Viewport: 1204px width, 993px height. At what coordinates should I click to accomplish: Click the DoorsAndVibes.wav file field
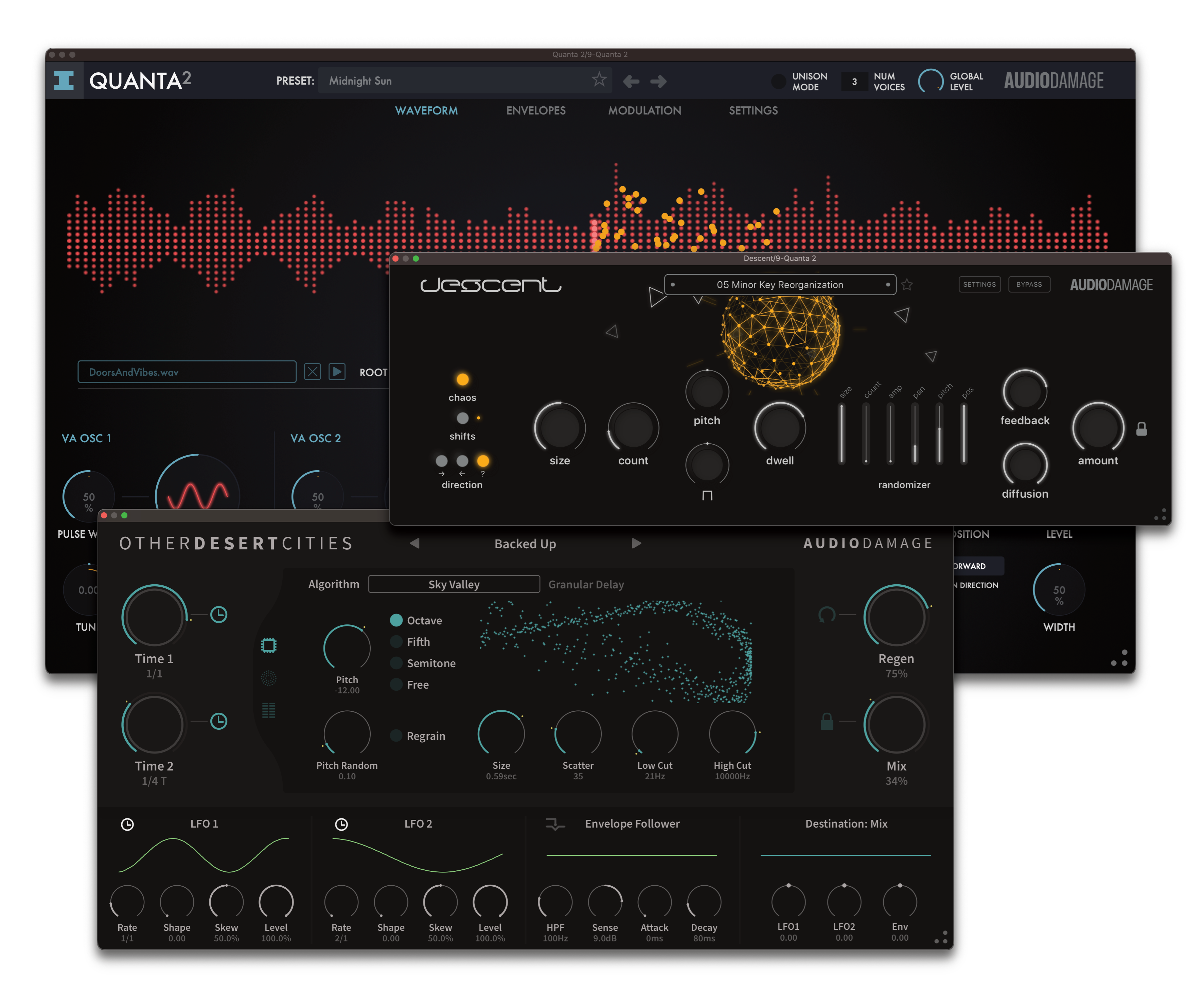[x=187, y=372]
